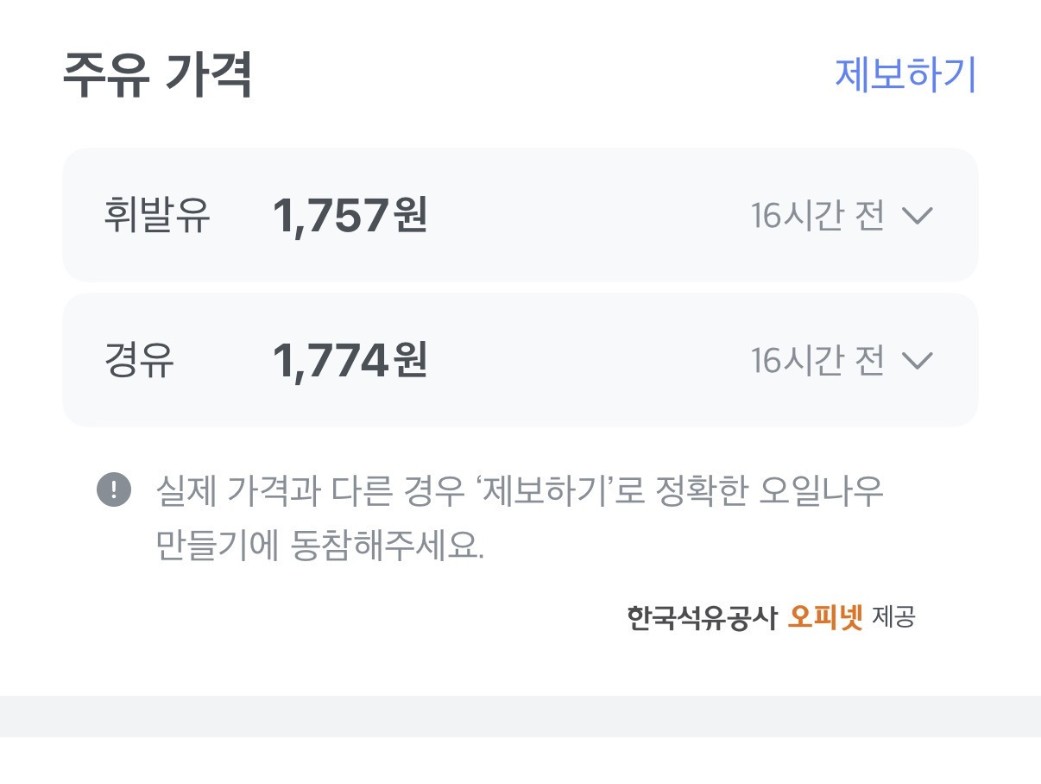Tap the blue 제보하기 link
Screen dimensions: 1041x784
coord(904,75)
